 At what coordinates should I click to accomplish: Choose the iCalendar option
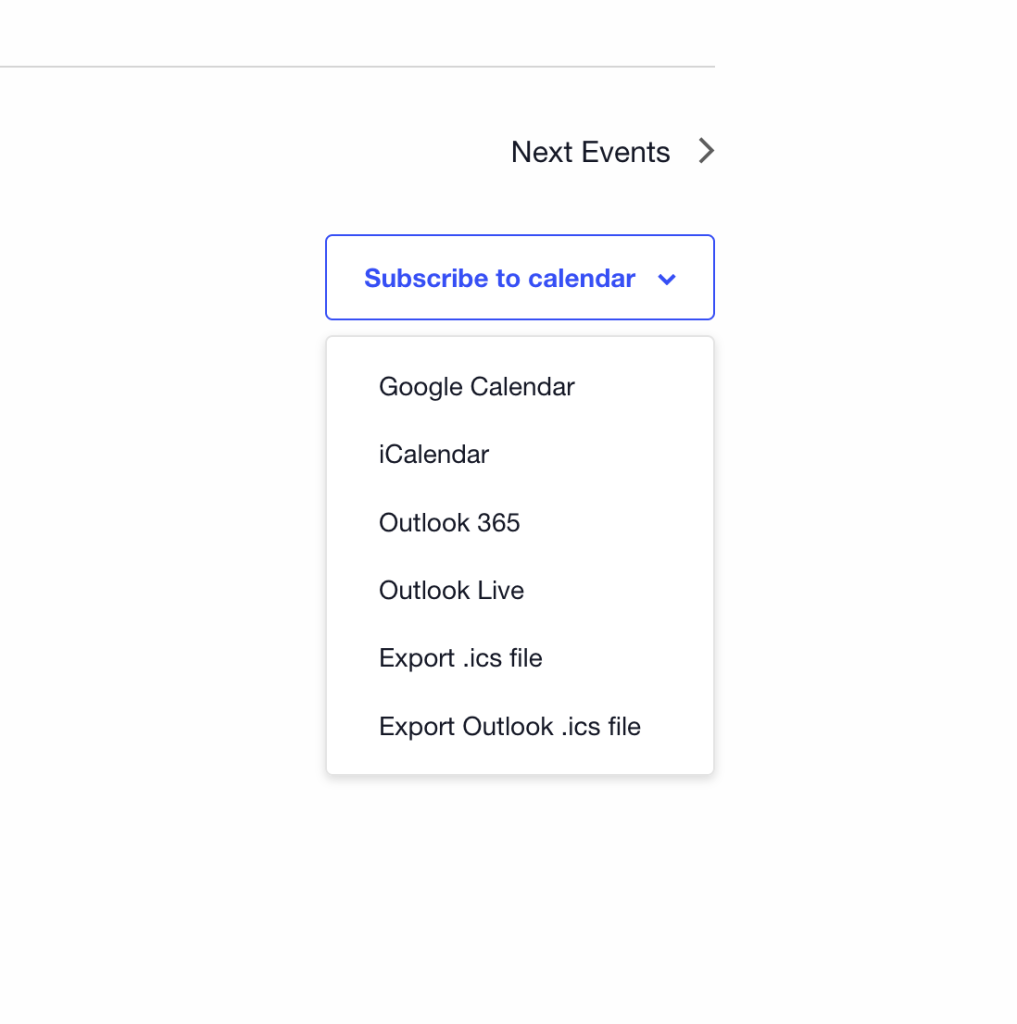[x=433, y=455]
